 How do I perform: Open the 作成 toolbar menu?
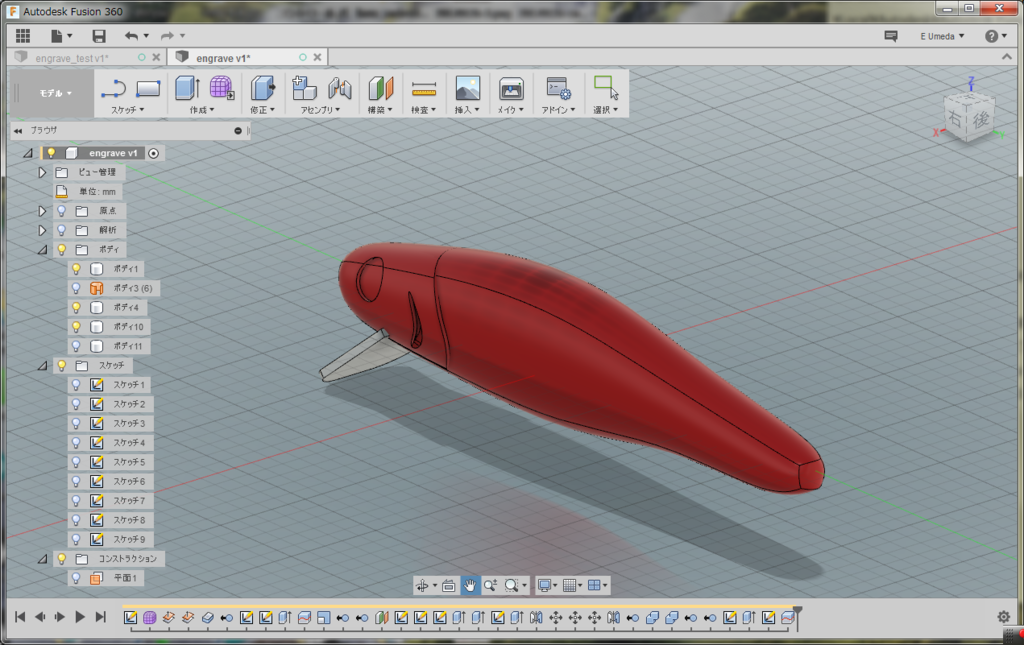202,110
